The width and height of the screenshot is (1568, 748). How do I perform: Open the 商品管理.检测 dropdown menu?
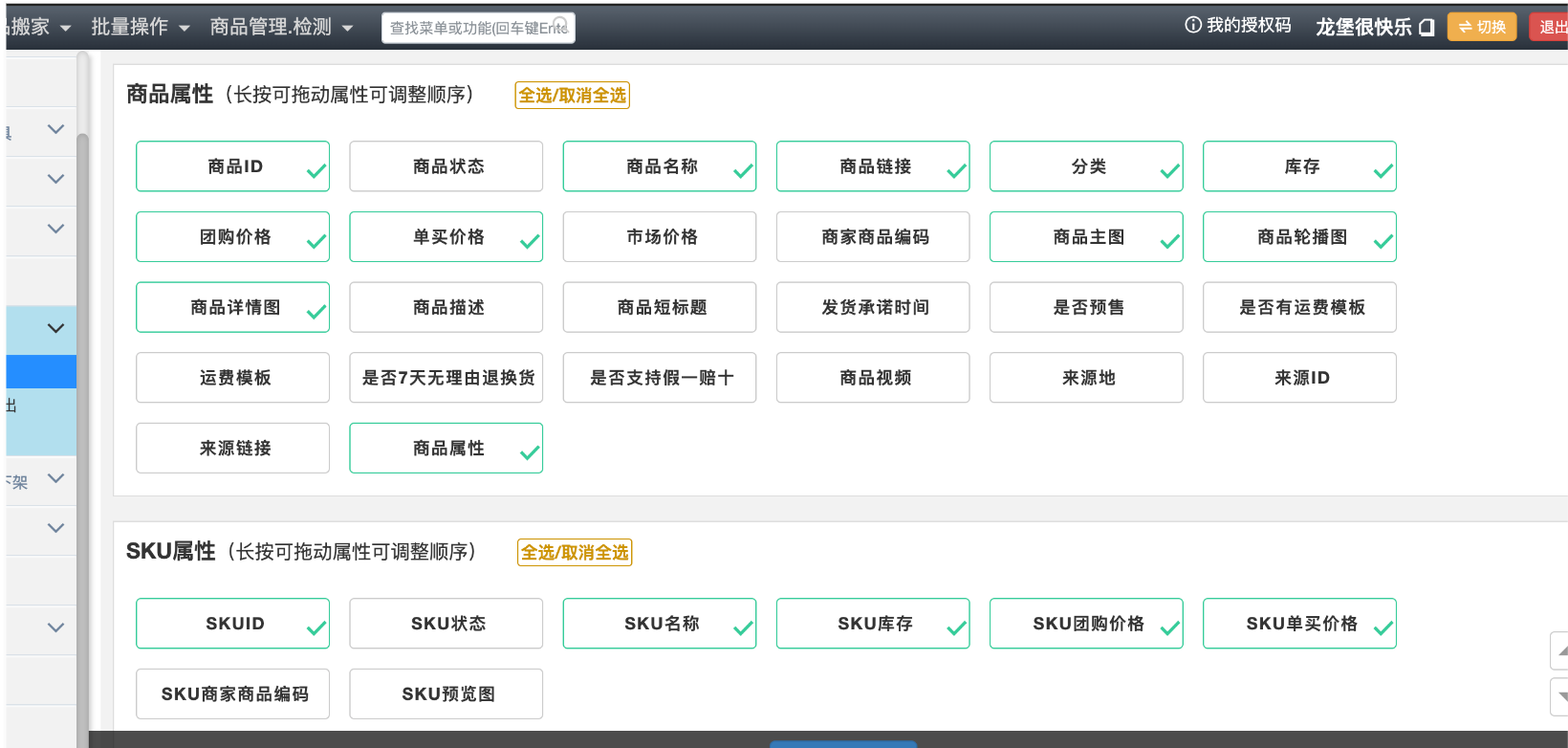[x=281, y=27]
